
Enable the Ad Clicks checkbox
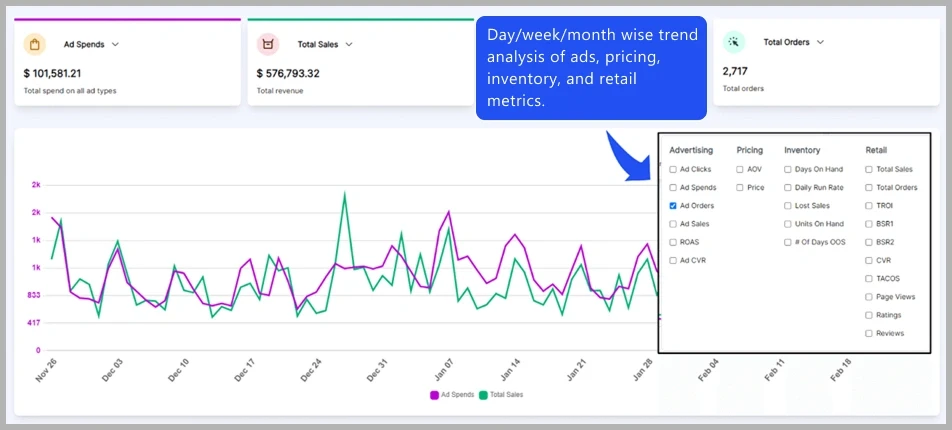pos(673,169)
